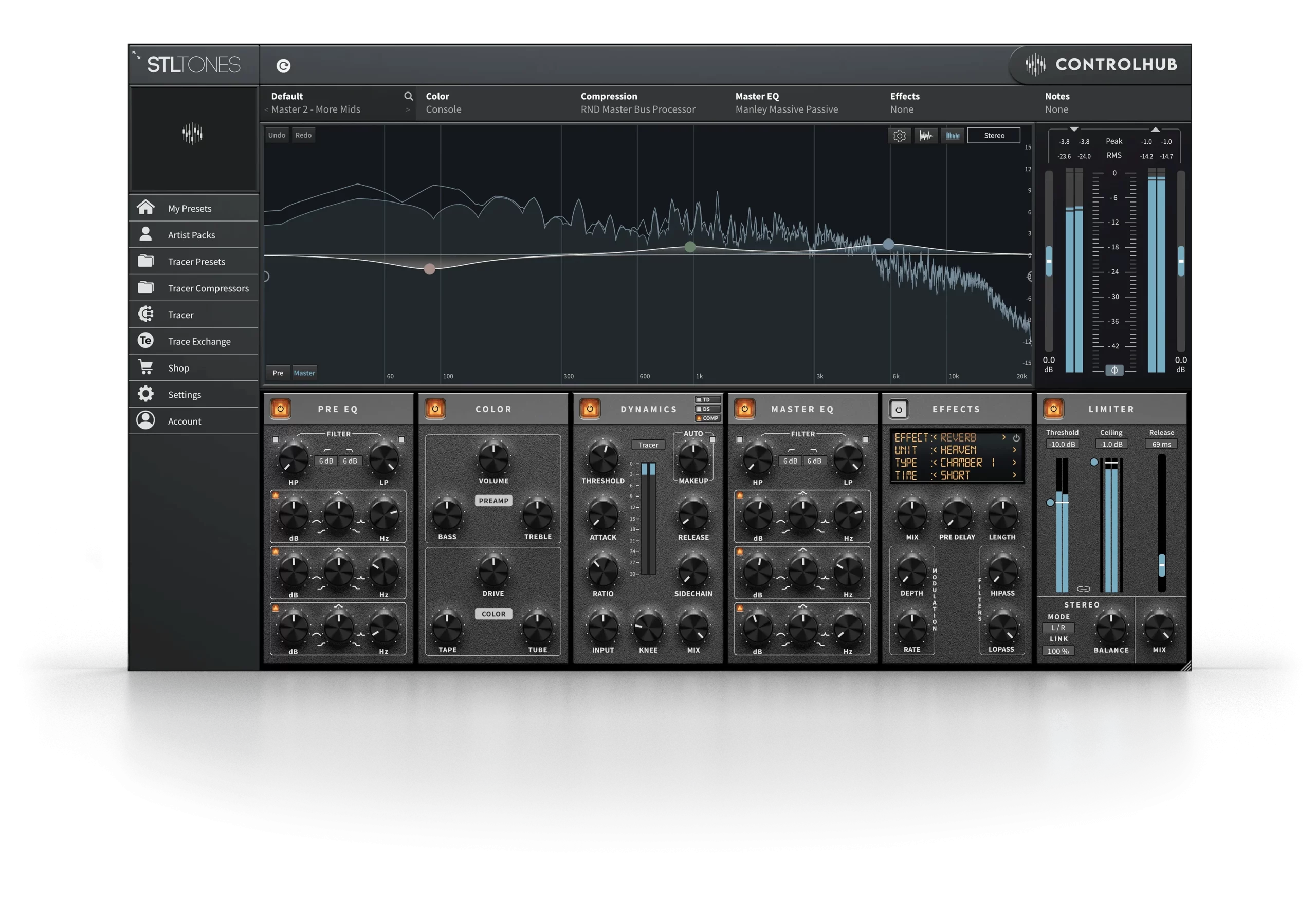Image resolution: width=1316 pixels, height=901 pixels.
Task: Select the spectrum bars analyzer icon
Action: (x=953, y=135)
